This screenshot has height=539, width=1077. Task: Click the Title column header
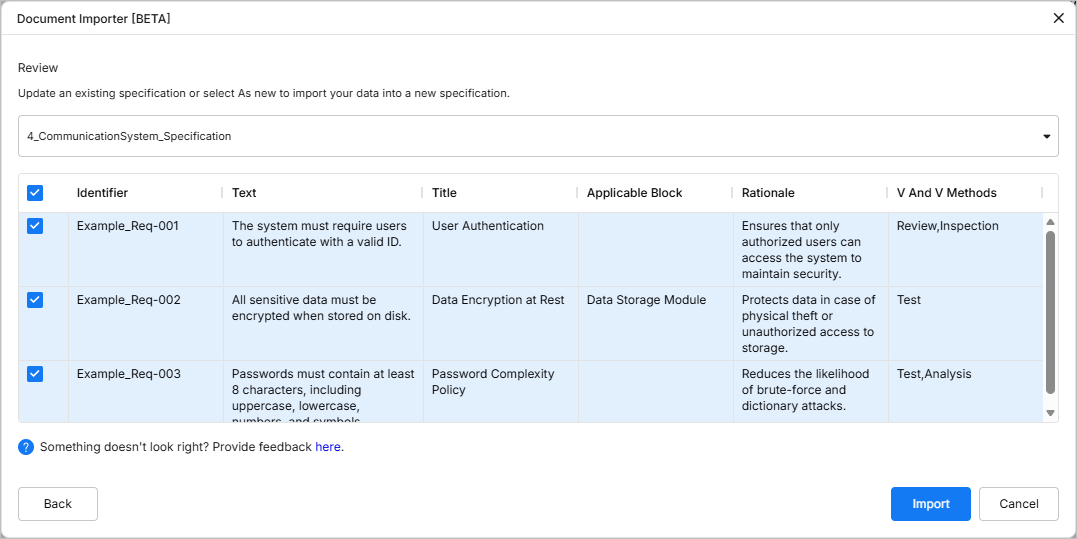pos(444,193)
